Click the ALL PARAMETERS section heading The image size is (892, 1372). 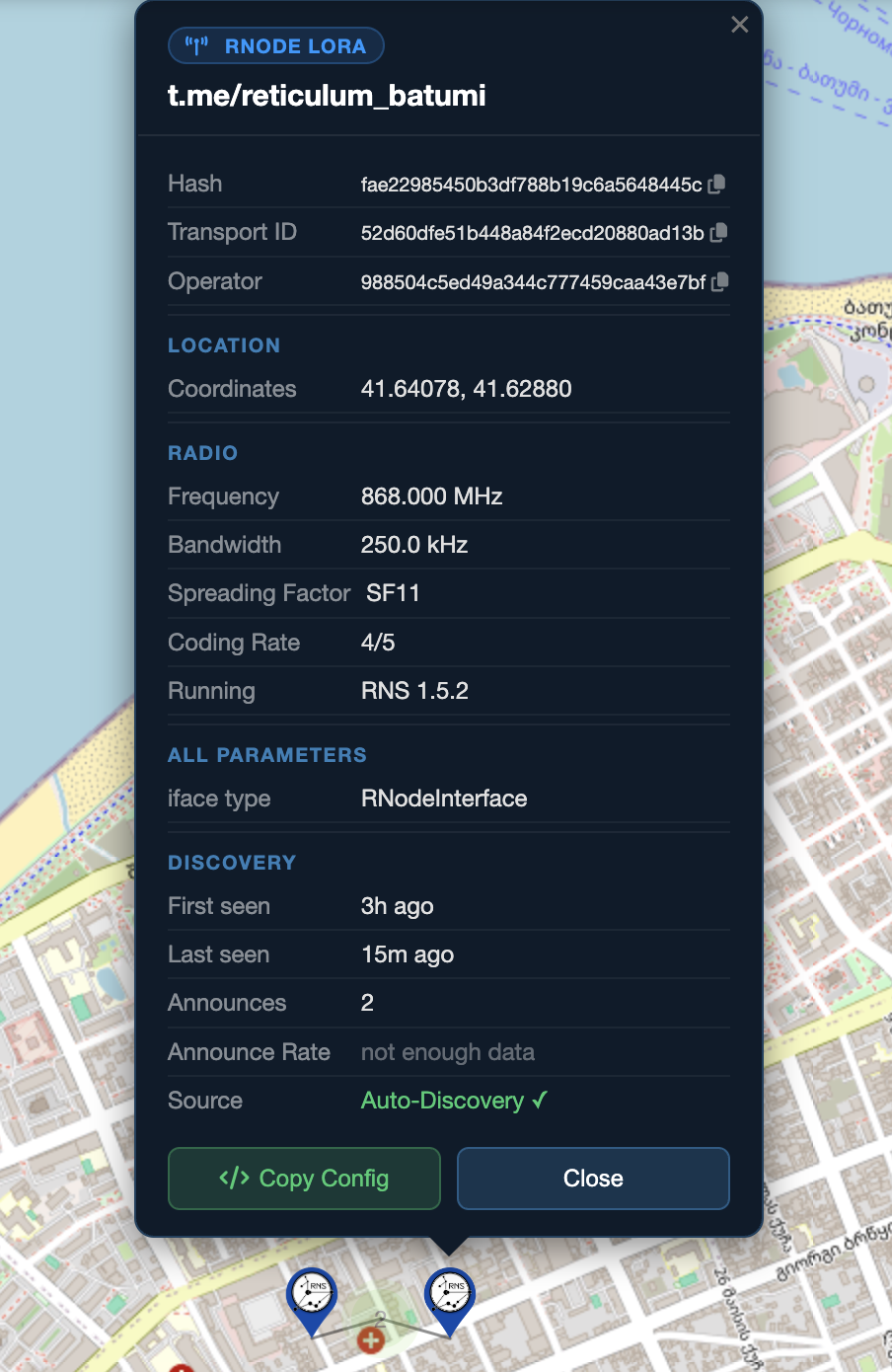point(267,755)
